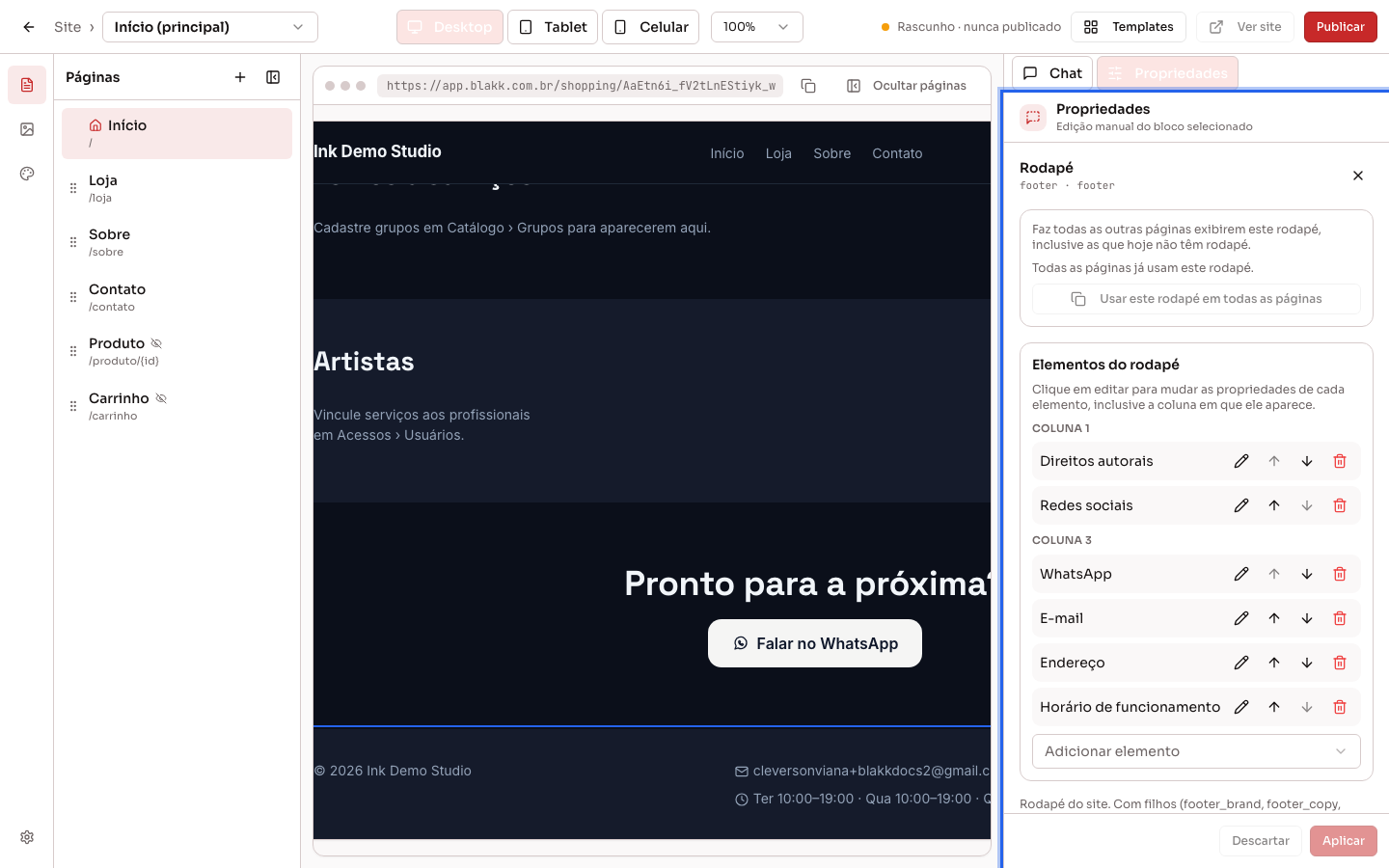Screen dimensions: 1389x868
Task: Click the Publicar button
Action: pyautogui.click(x=1341, y=27)
